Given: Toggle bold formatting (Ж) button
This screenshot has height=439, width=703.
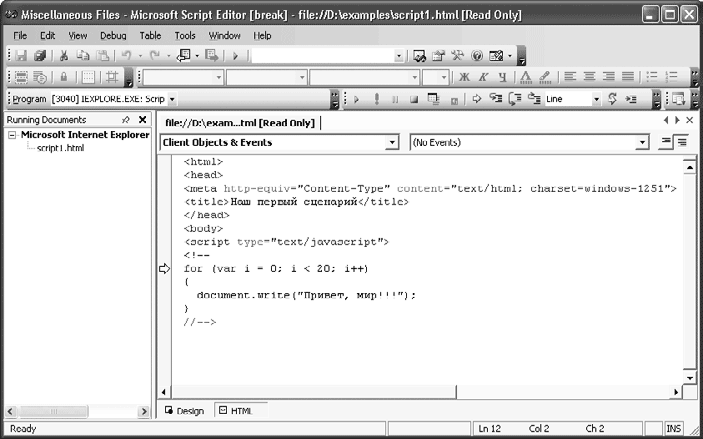Looking at the screenshot, I should click(464, 77).
